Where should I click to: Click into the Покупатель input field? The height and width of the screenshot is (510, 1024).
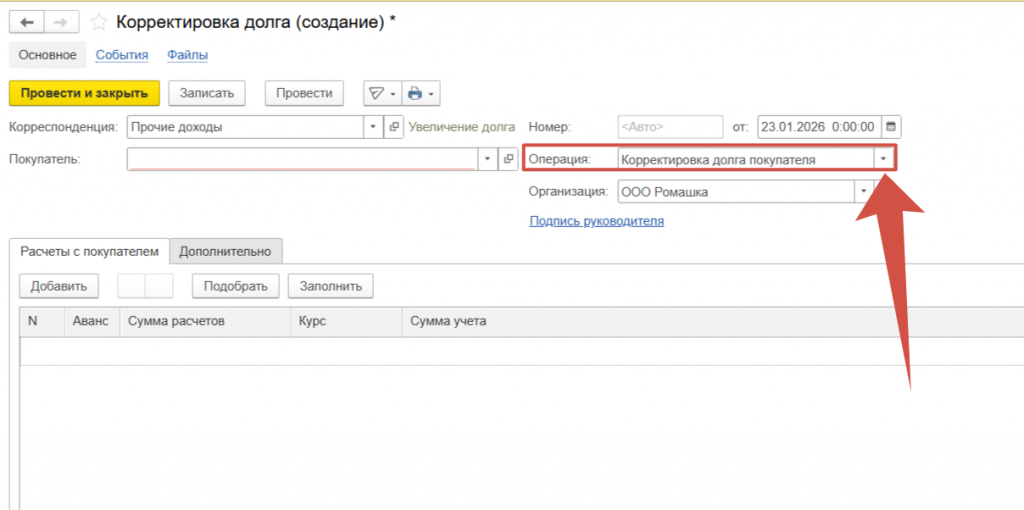(x=302, y=159)
